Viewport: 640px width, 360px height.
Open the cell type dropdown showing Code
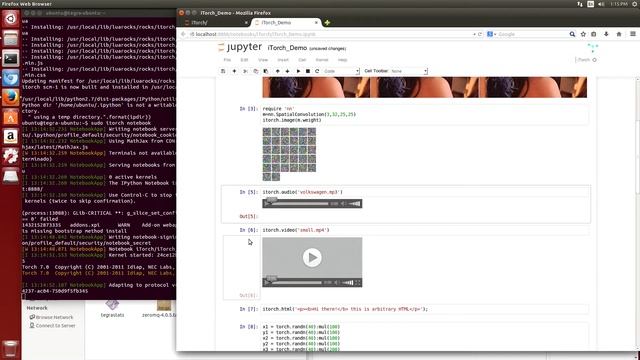(x=341, y=71)
